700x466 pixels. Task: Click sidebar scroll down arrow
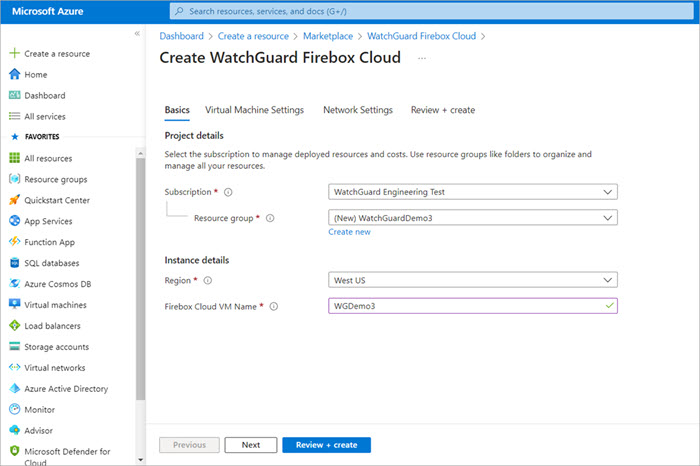140,459
